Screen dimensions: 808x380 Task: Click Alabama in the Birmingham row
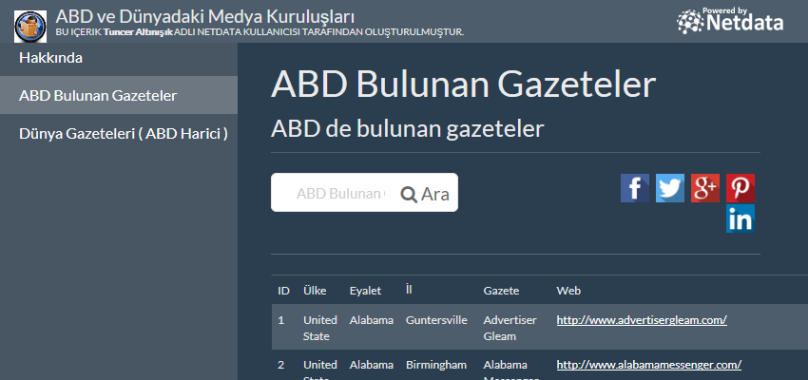click(371, 365)
